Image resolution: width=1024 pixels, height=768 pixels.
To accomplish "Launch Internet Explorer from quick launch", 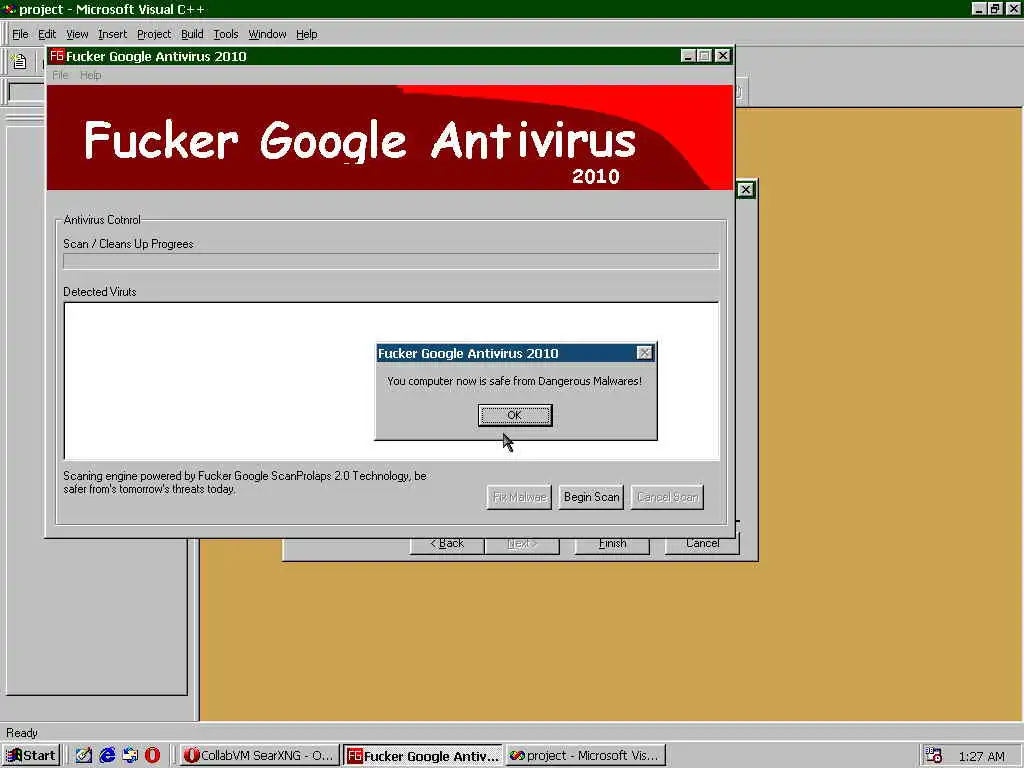I will tap(107, 756).
